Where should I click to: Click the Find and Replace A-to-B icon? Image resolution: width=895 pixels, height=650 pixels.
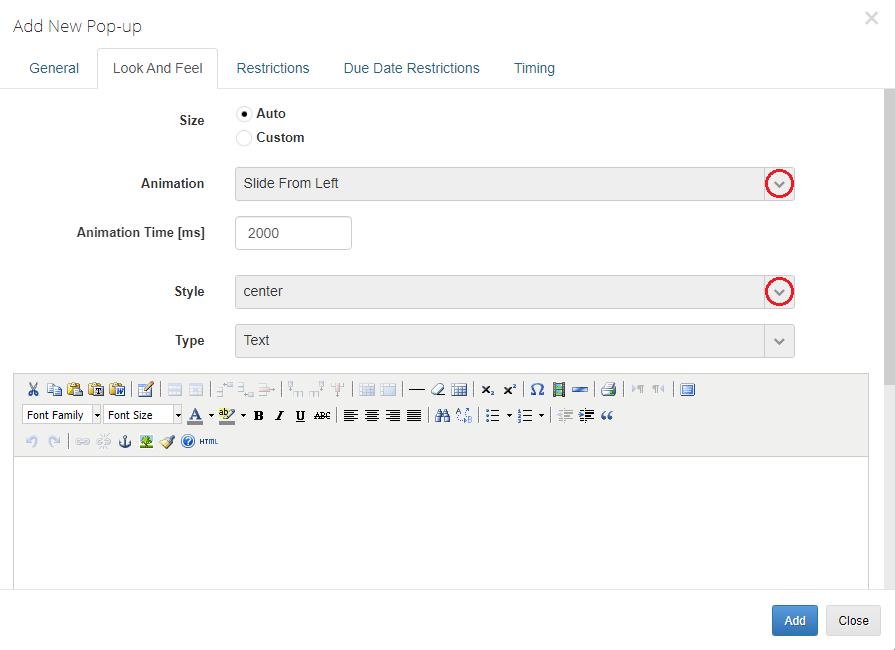464,415
